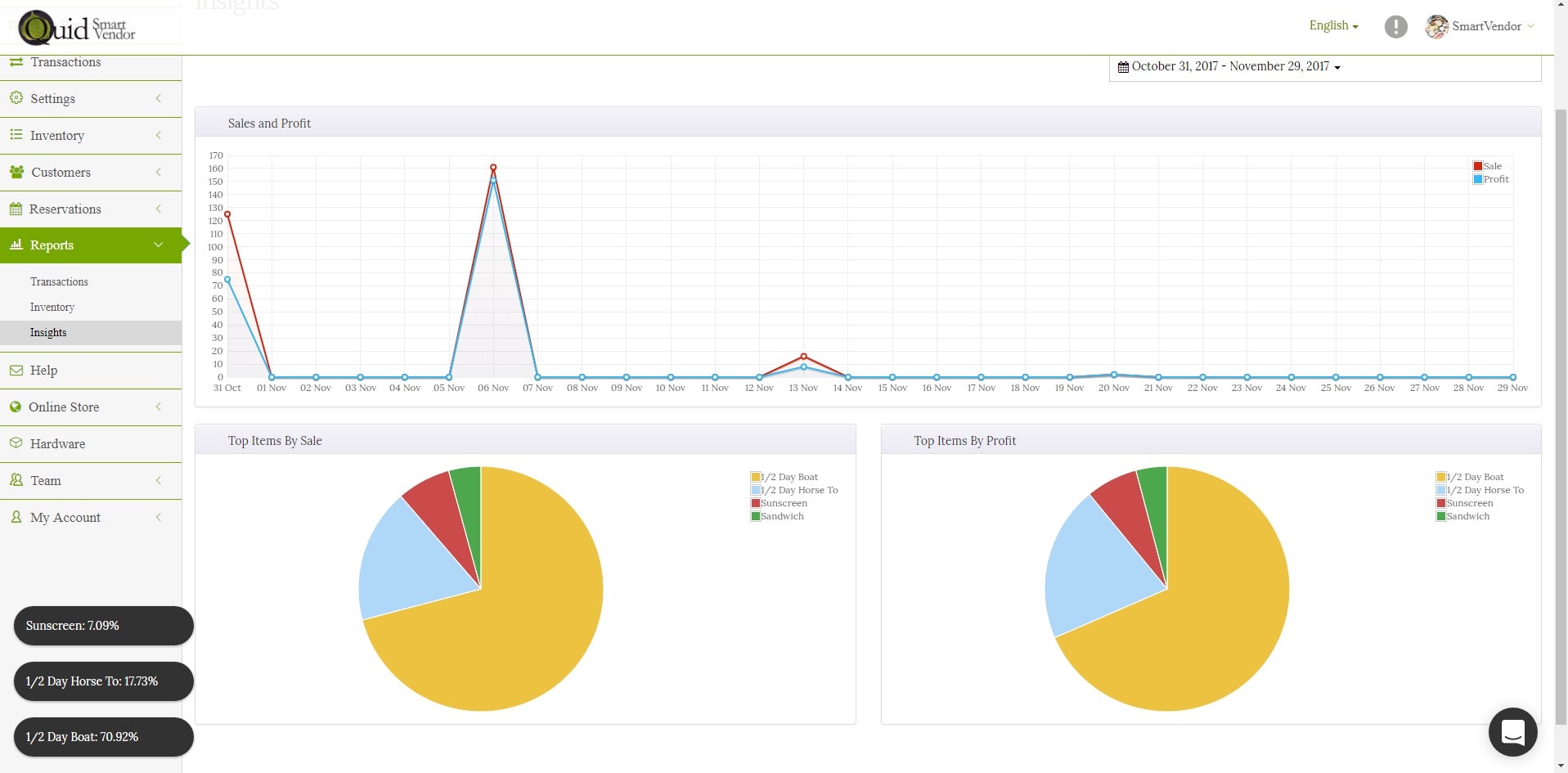Expand the My Account section
Viewport: 1568px width, 773px height.
[x=65, y=517]
